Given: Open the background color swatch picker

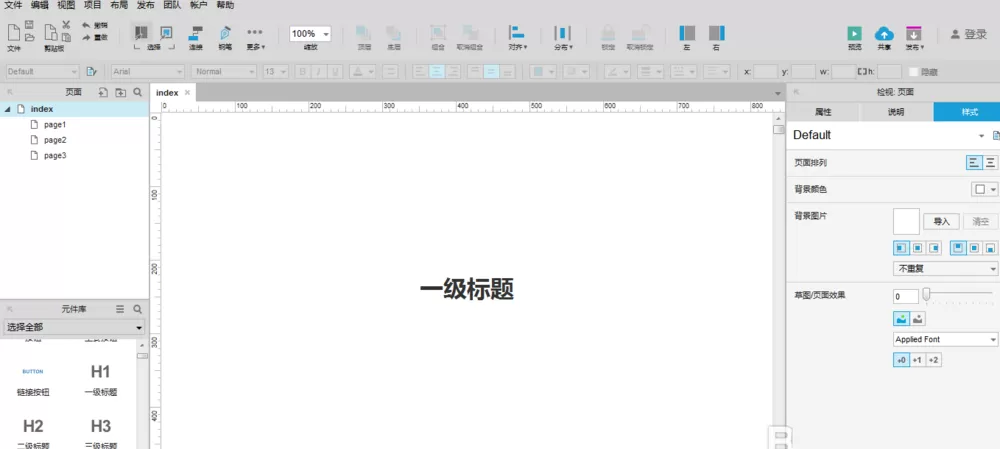Looking at the screenshot, I should [x=983, y=189].
